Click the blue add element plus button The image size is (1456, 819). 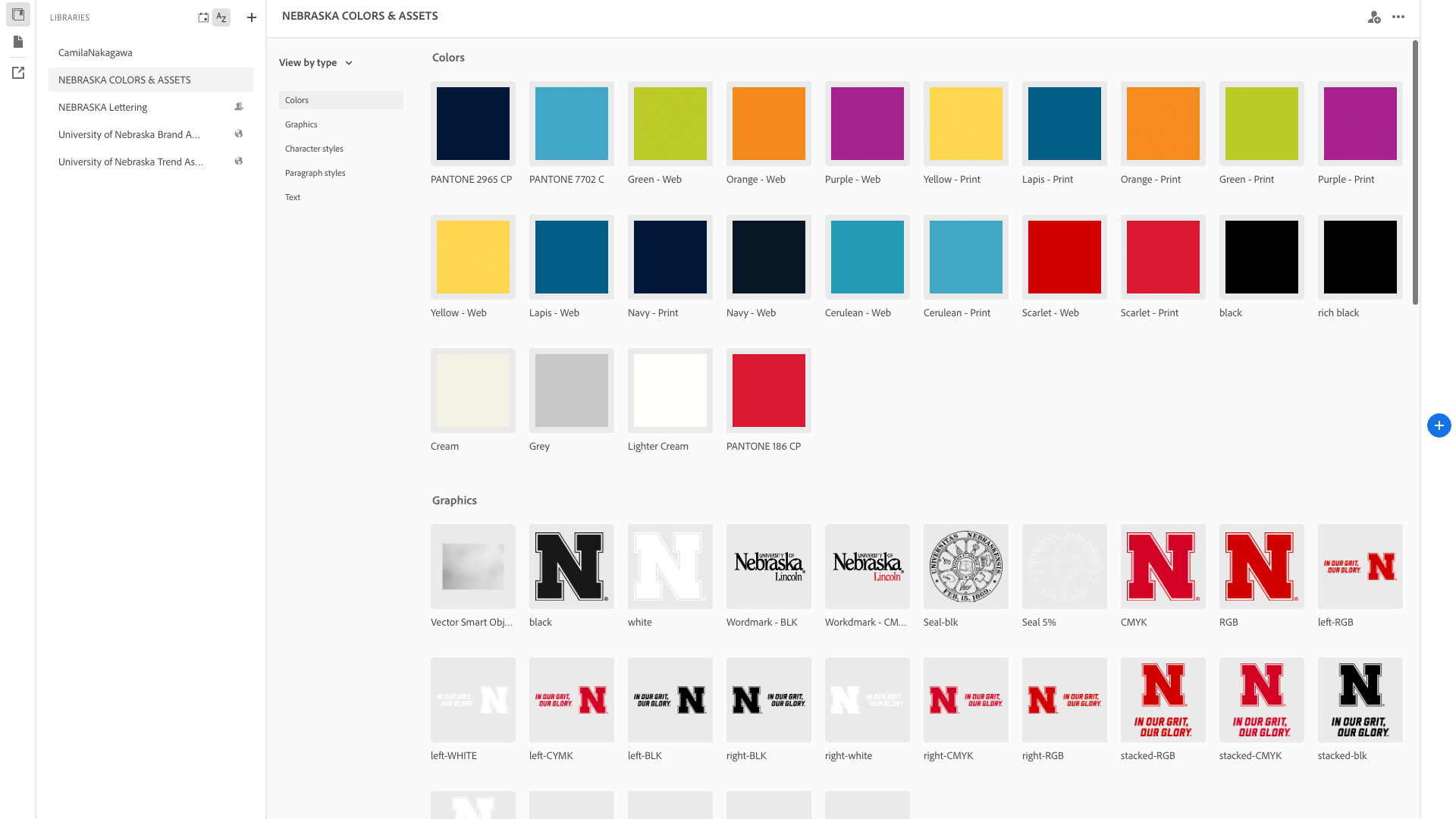coord(1439,425)
